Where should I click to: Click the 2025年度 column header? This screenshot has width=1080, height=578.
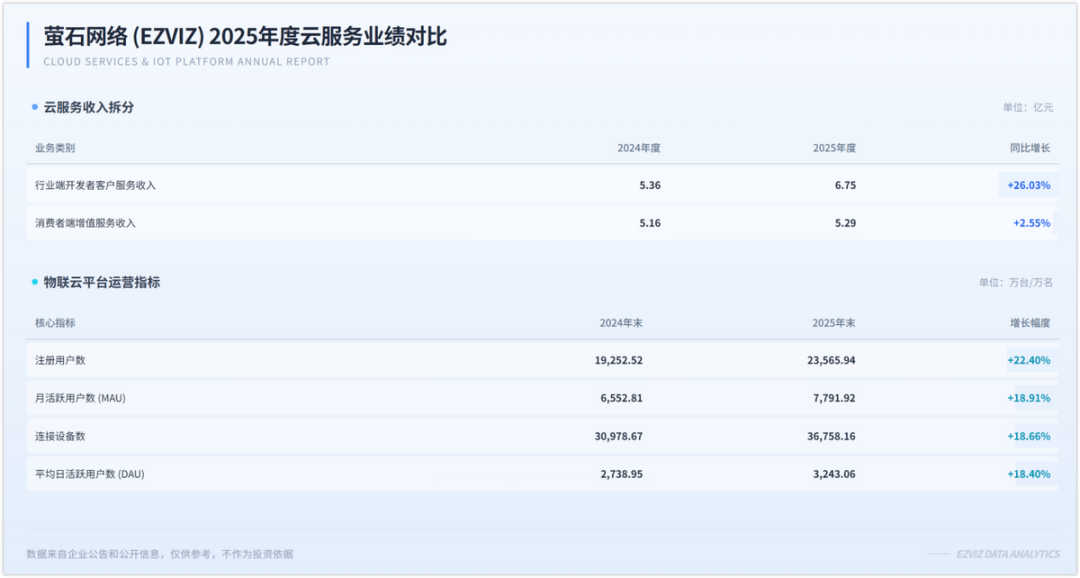pos(834,148)
